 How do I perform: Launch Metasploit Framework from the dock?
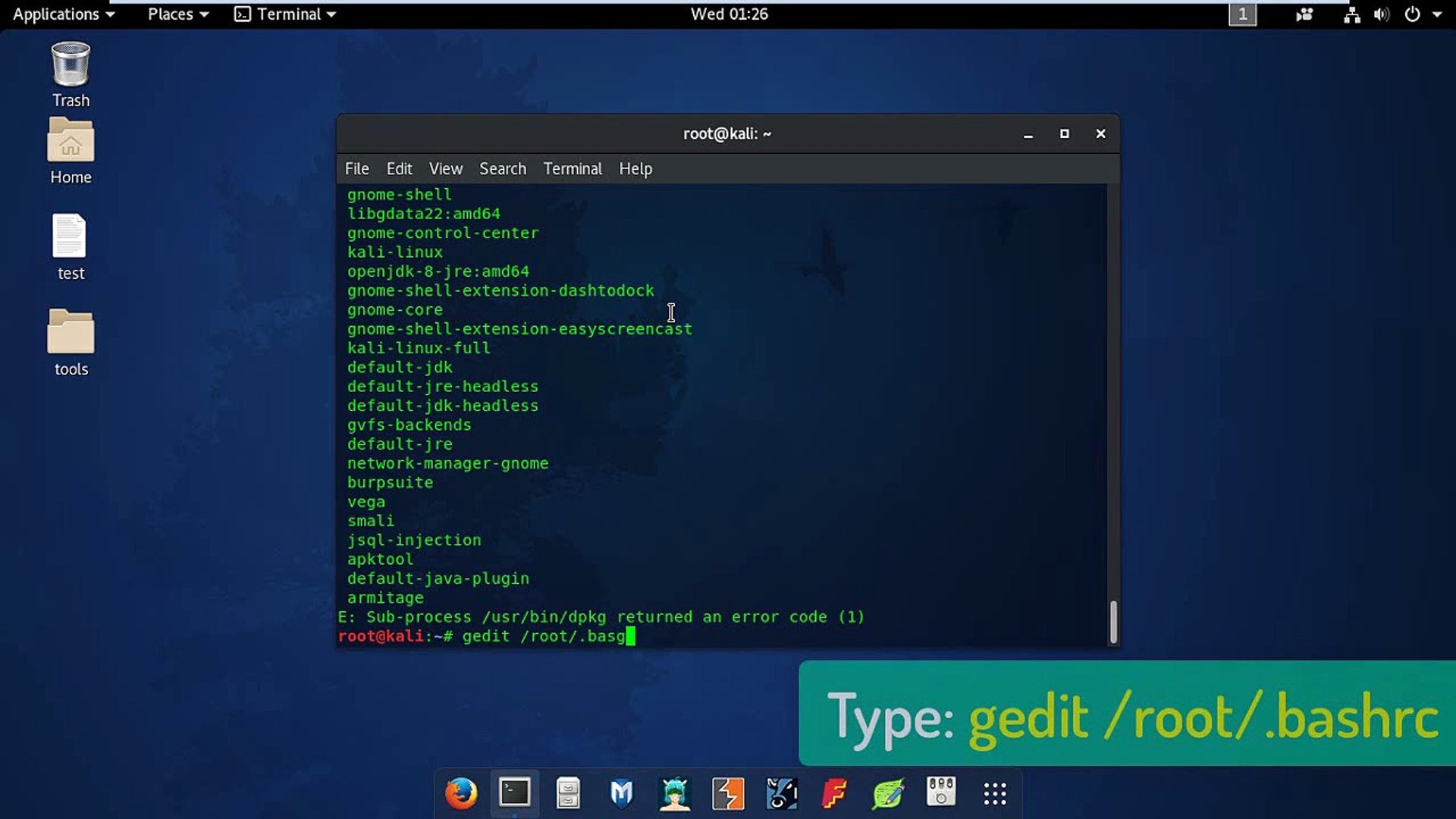click(x=621, y=793)
